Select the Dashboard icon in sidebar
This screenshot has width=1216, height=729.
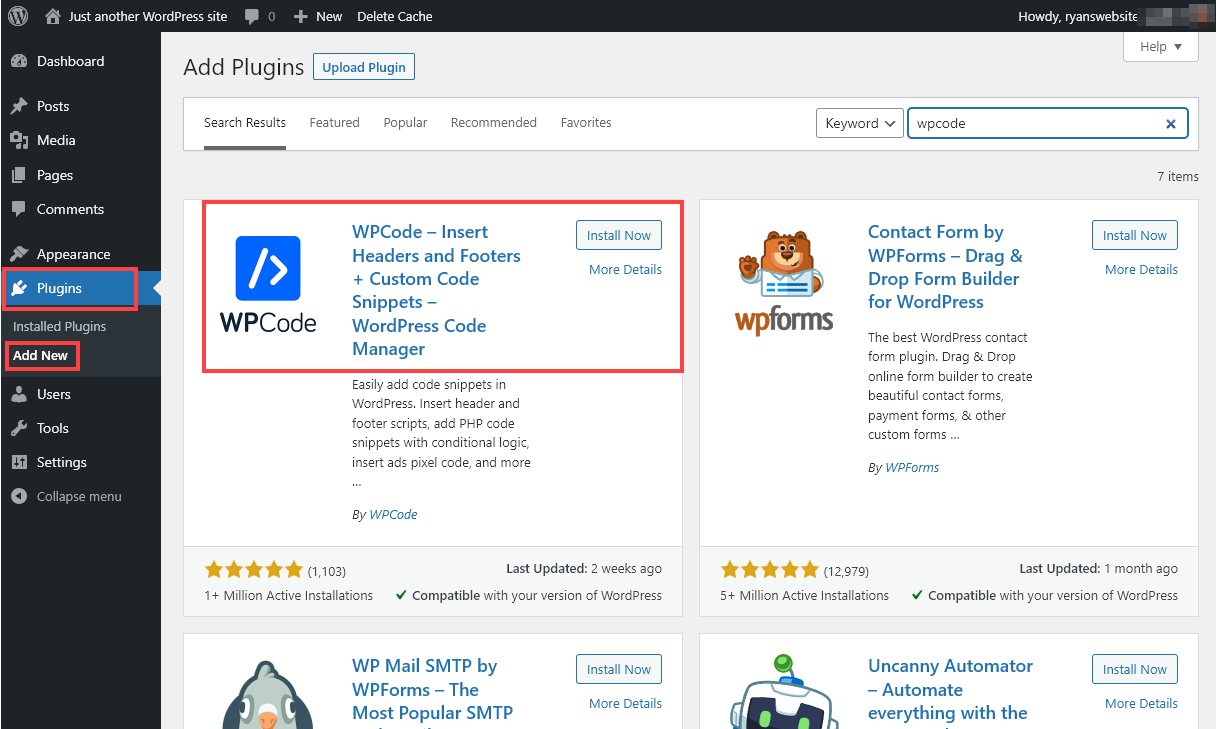[x=21, y=61]
